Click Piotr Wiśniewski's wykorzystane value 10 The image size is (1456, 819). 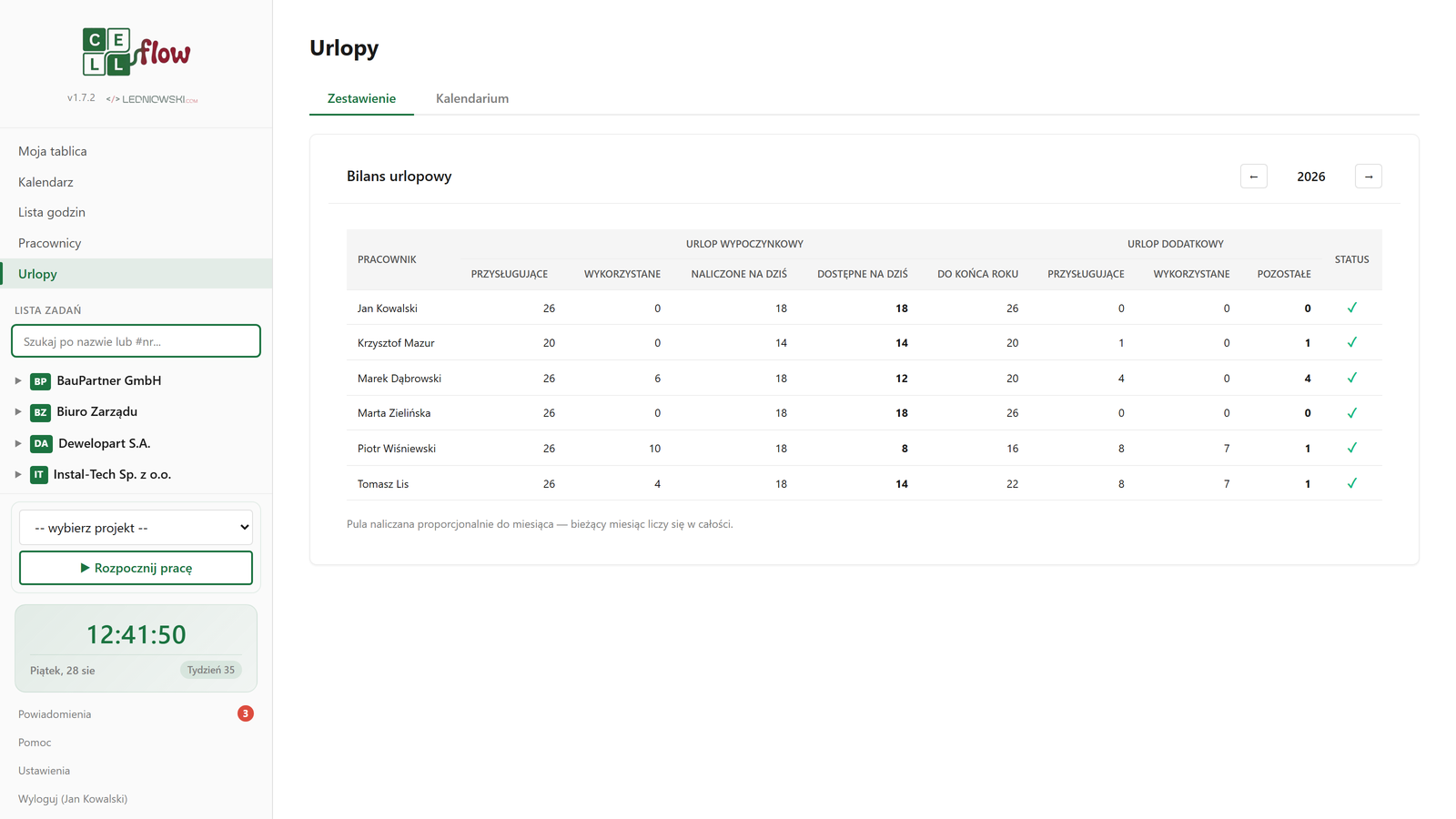pyautogui.click(x=654, y=449)
